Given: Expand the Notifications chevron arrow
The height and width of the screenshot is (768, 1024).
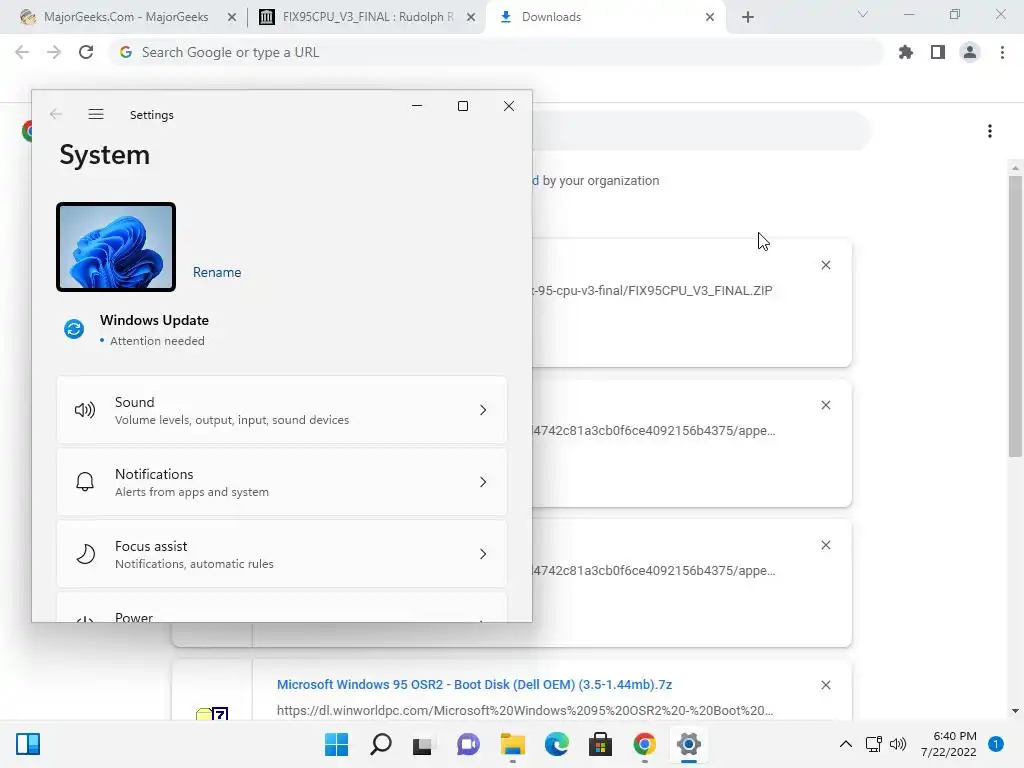Looking at the screenshot, I should pyautogui.click(x=483, y=482).
